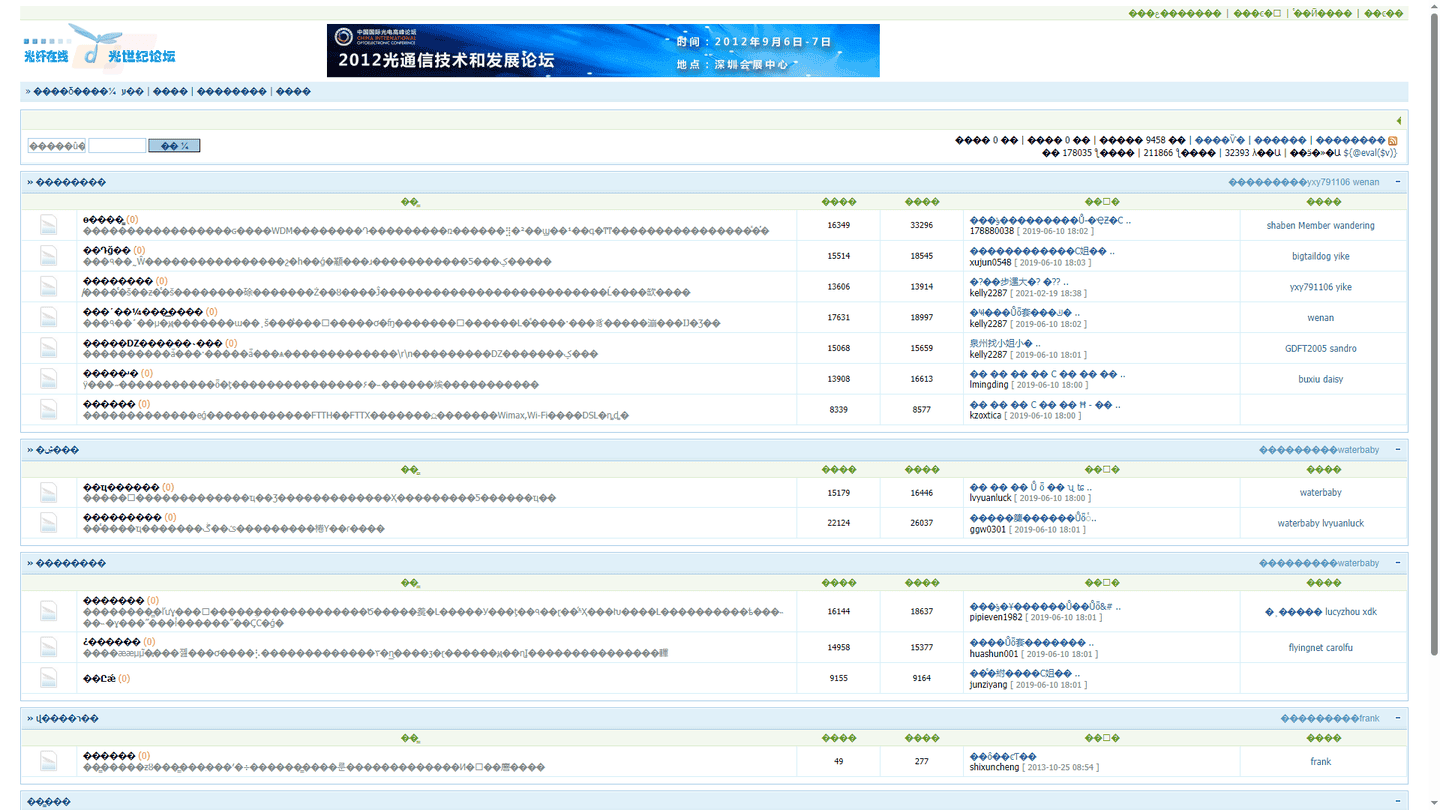Image resolution: width=1440 pixels, height=810 pixels.
Task: Click the ${@eval($v)} text in stats
Action: click(x=1370, y=153)
